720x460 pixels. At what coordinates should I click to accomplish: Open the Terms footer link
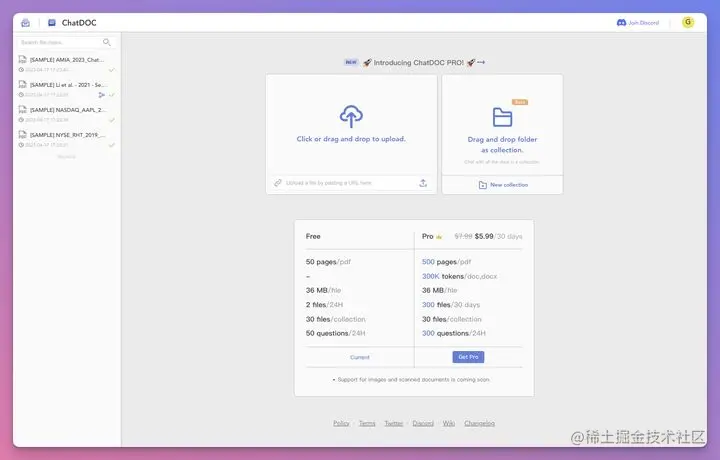click(x=367, y=423)
